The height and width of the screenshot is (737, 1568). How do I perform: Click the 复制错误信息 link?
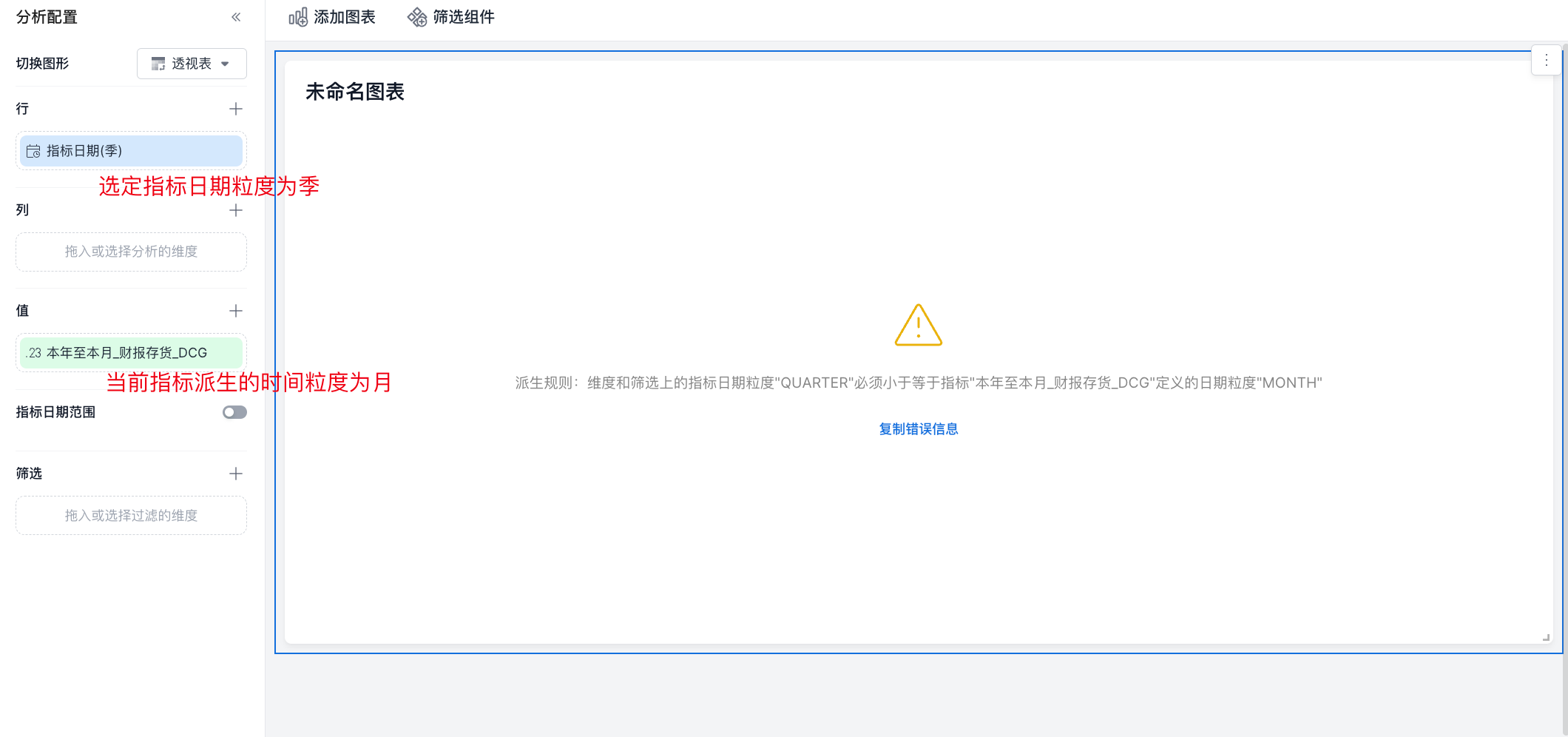pos(918,429)
